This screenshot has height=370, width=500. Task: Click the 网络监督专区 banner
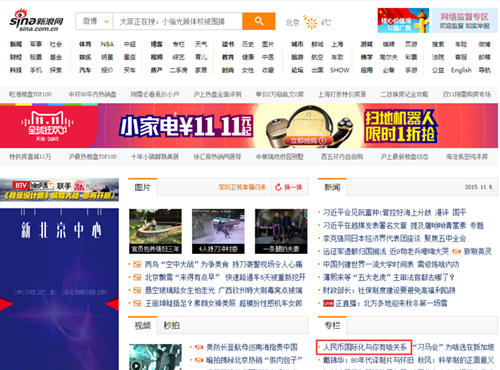click(465, 21)
